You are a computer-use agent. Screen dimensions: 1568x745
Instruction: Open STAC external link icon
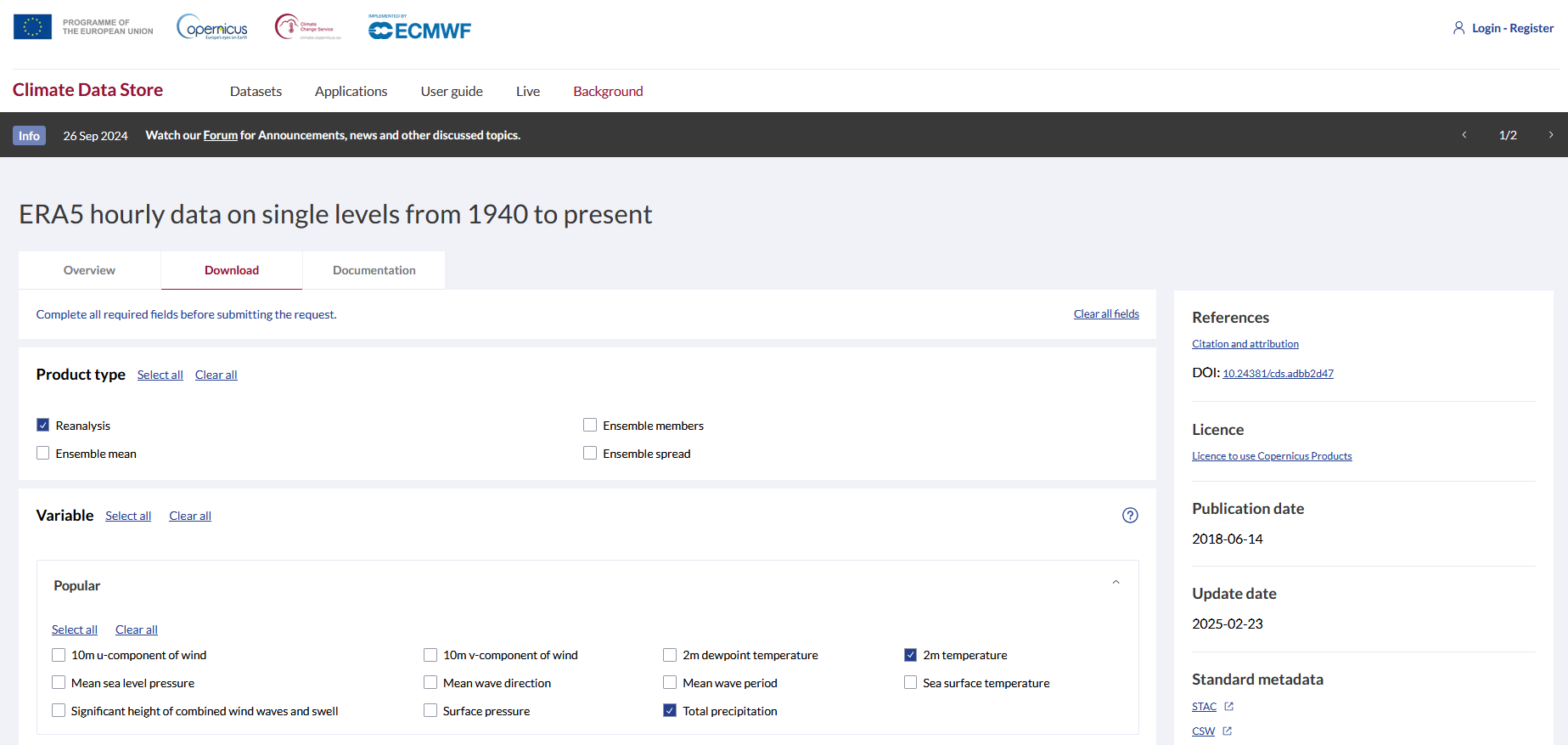pos(1228,707)
